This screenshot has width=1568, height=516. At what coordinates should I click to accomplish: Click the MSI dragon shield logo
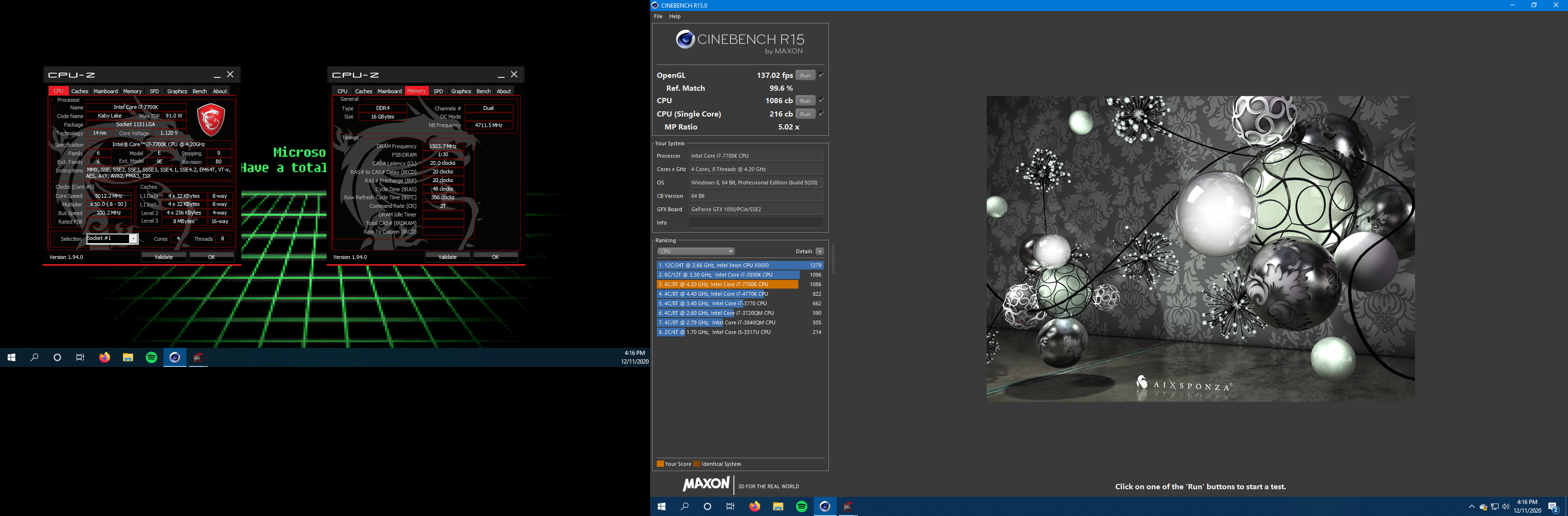coord(211,120)
